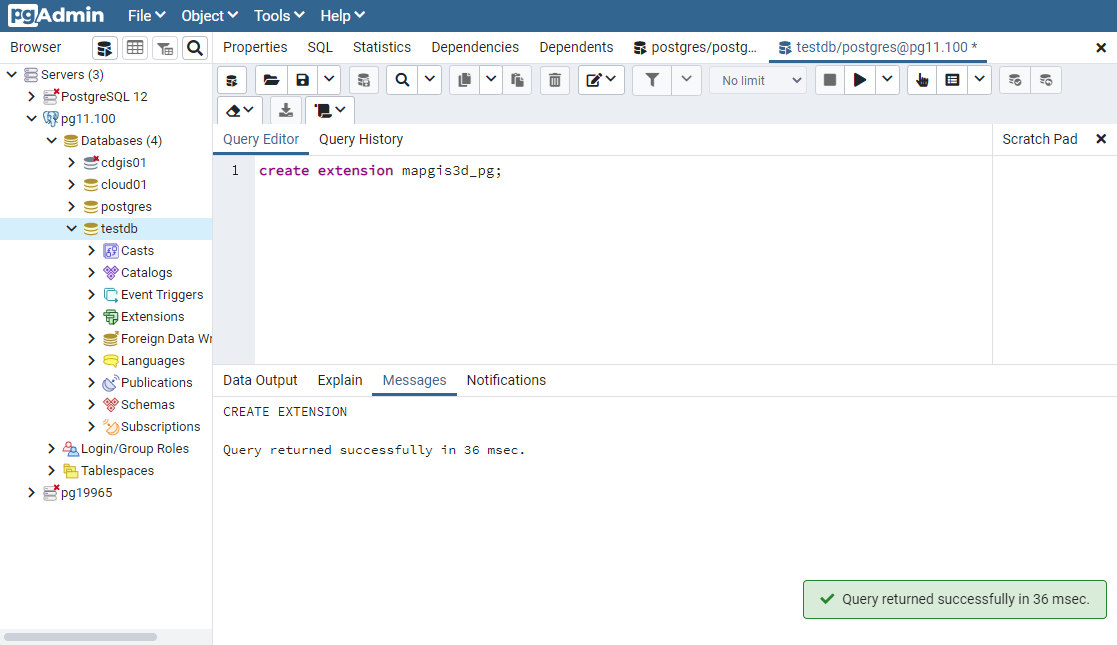1117x645 pixels.
Task: Expand the Schemas tree node
Action: pos(92,405)
